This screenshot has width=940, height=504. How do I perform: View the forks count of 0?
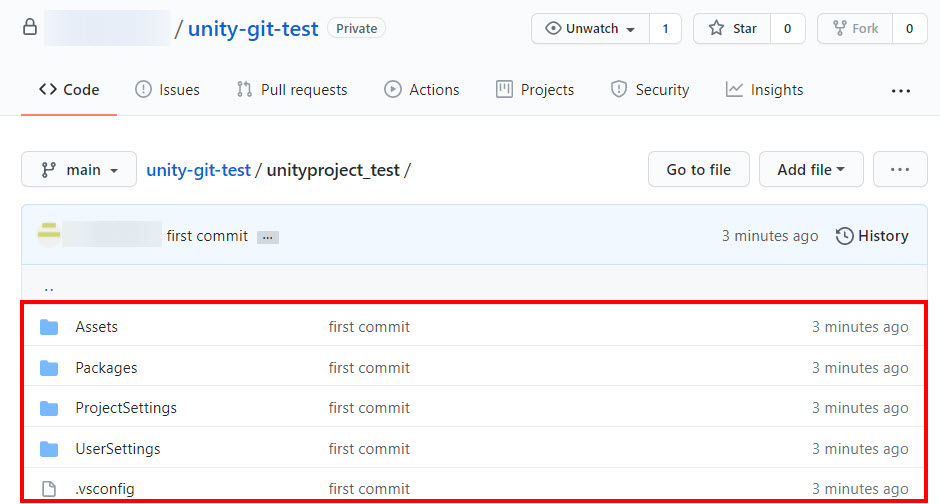coord(909,28)
